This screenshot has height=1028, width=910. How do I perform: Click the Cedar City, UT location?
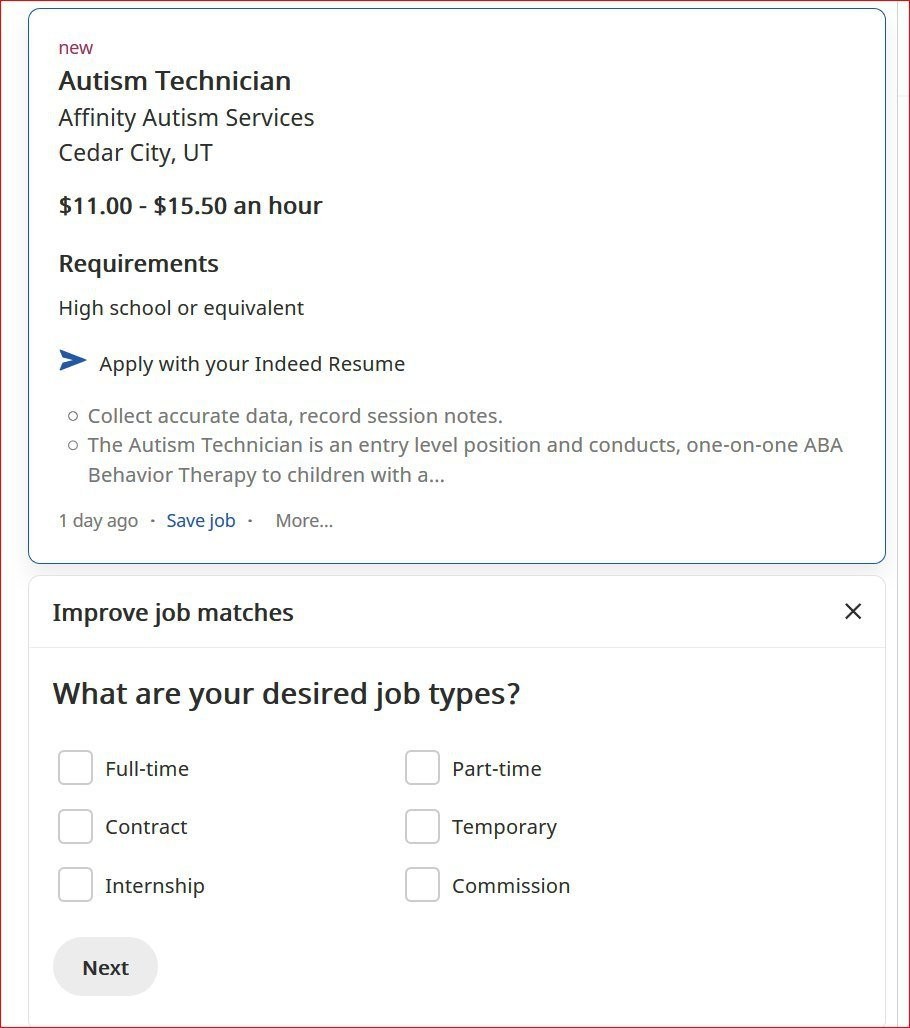136,153
